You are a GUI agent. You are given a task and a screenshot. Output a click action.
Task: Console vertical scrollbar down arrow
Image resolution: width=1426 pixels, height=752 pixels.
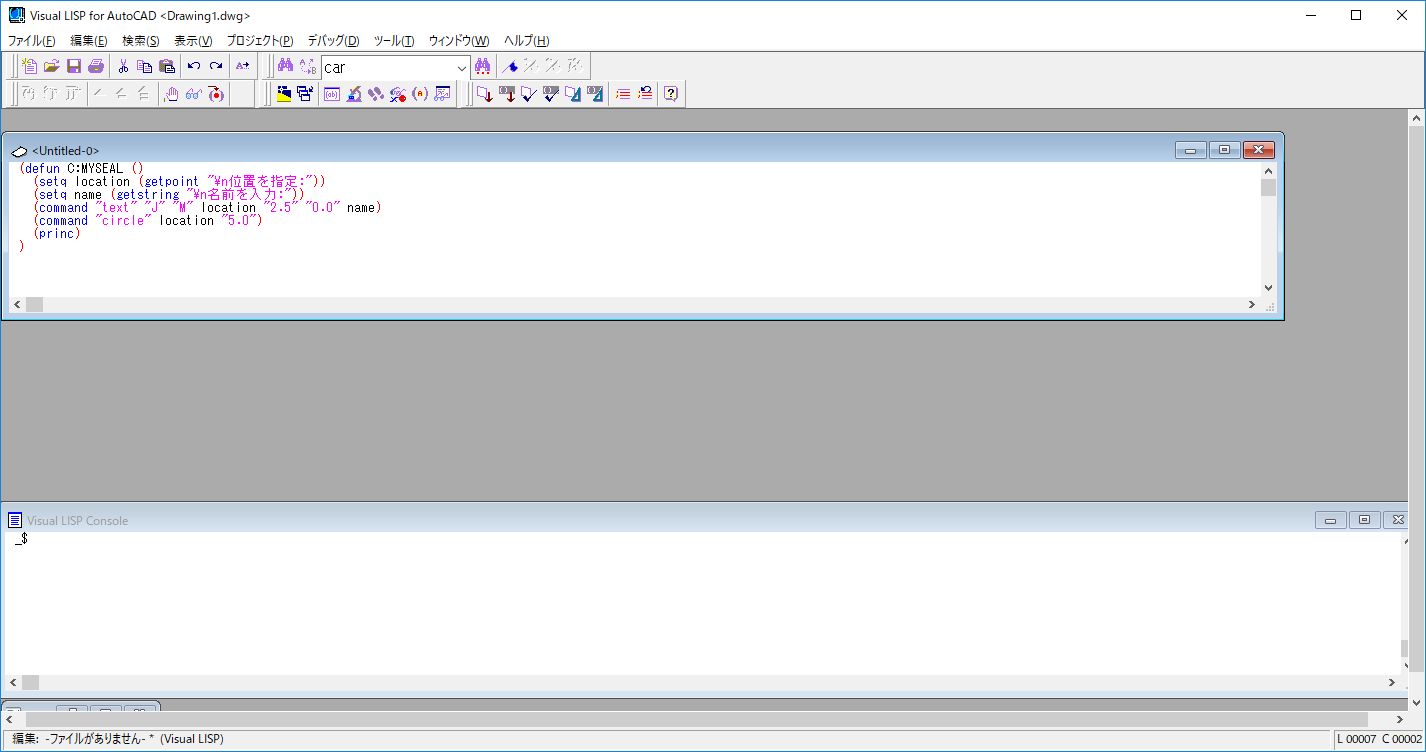point(1404,664)
